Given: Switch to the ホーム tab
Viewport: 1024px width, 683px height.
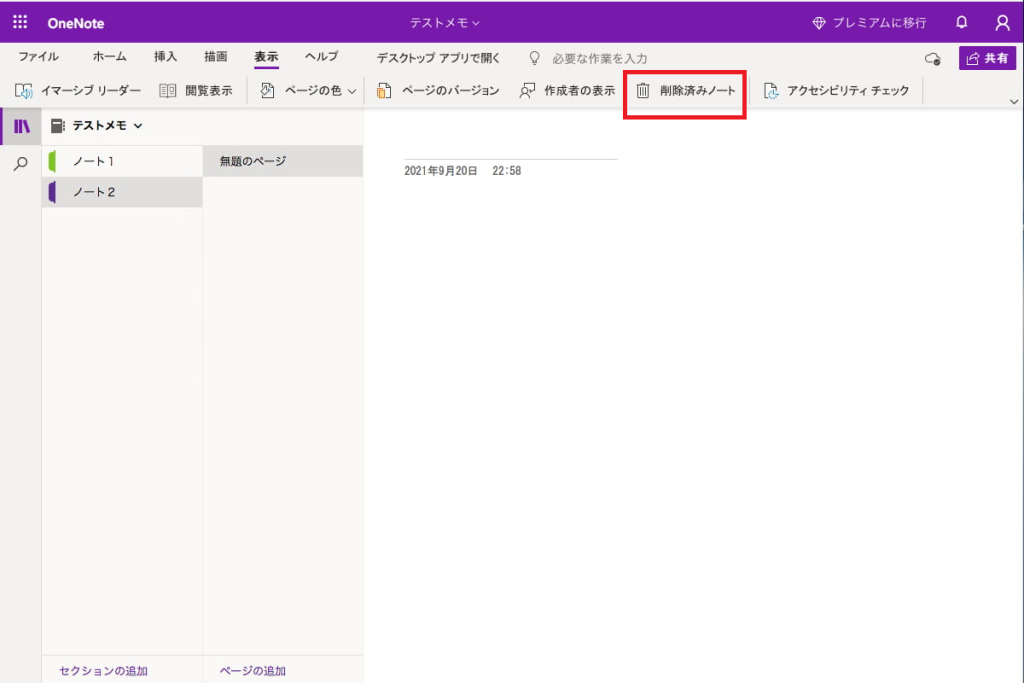Looking at the screenshot, I should [x=110, y=57].
